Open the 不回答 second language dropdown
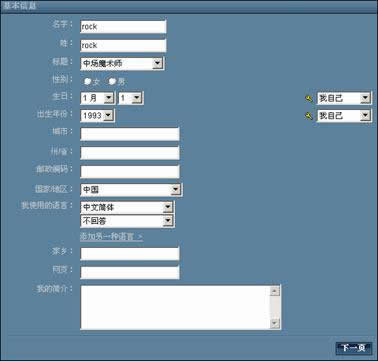 point(127,221)
